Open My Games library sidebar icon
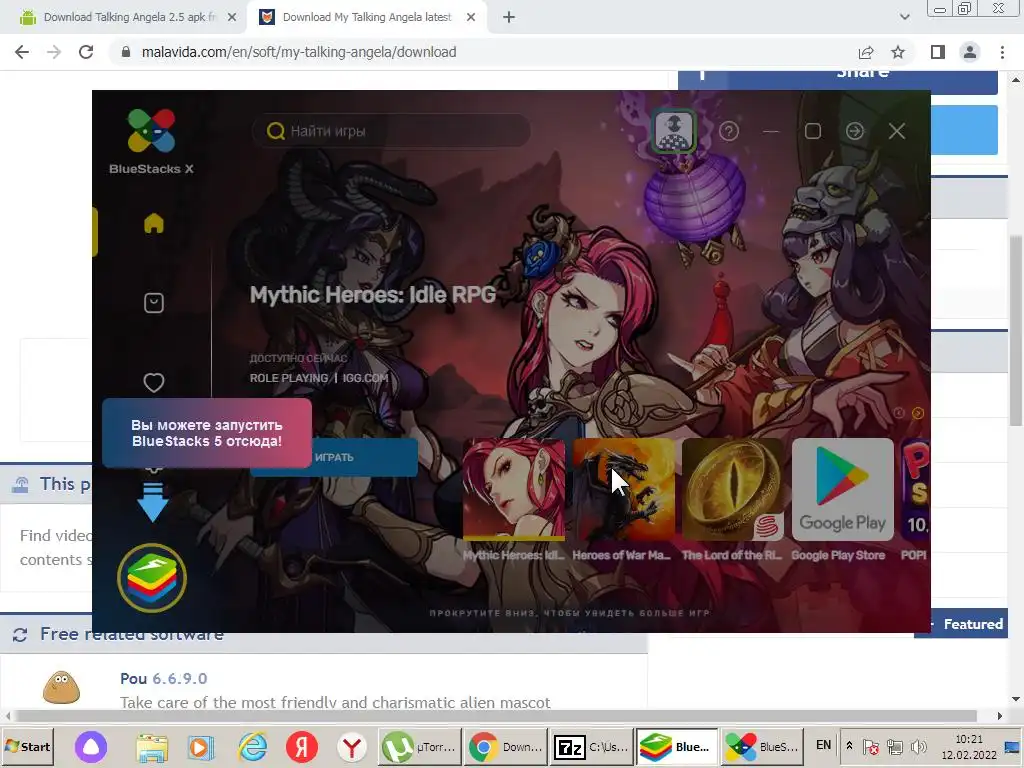This screenshot has width=1024, height=768. click(x=153, y=303)
